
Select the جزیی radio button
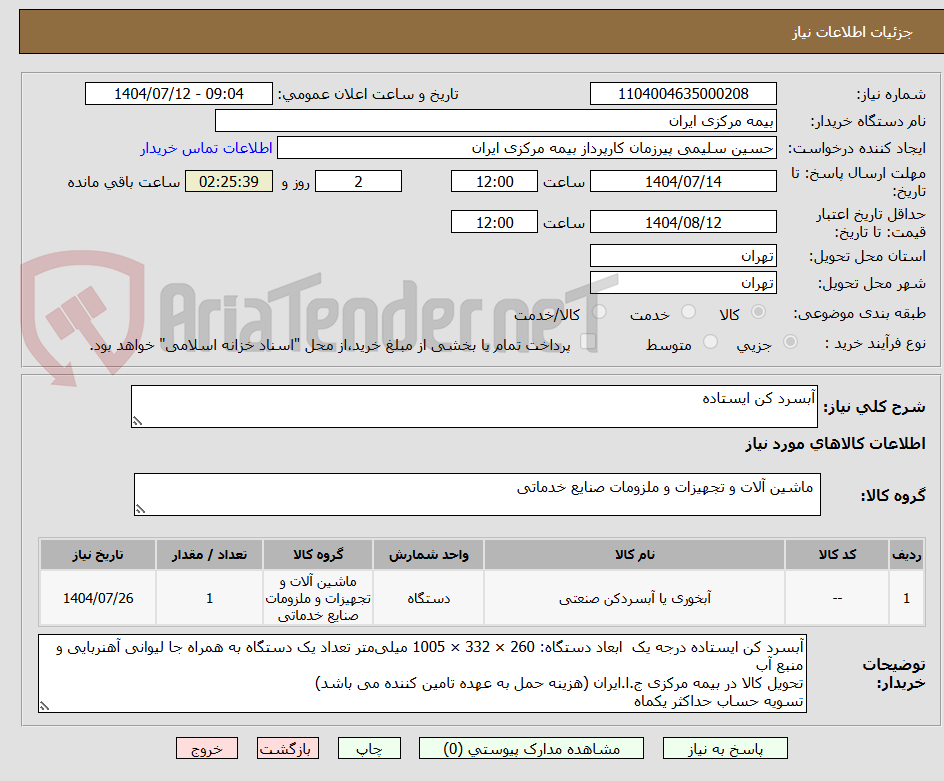(x=789, y=343)
